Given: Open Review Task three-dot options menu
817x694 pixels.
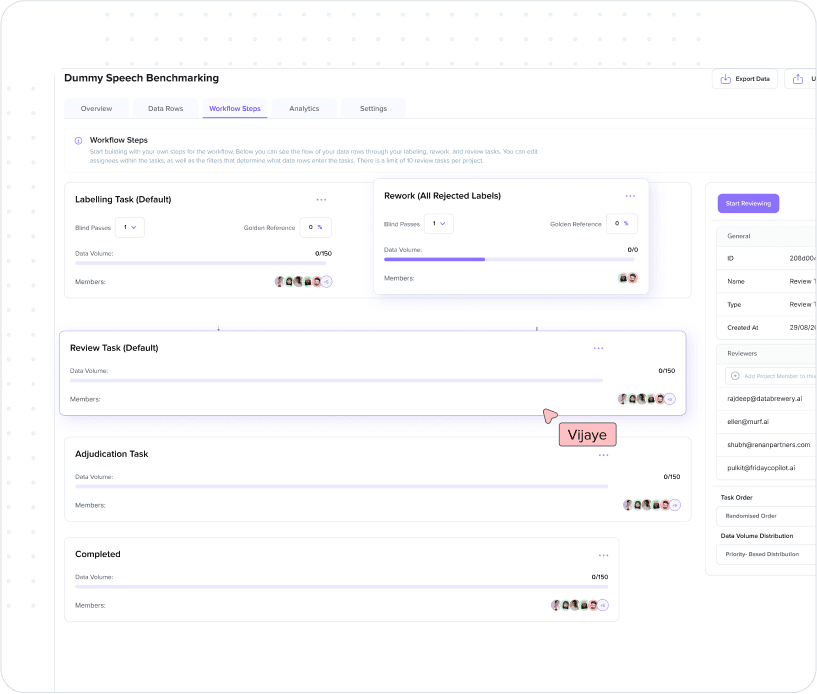Looking at the screenshot, I should pos(598,348).
